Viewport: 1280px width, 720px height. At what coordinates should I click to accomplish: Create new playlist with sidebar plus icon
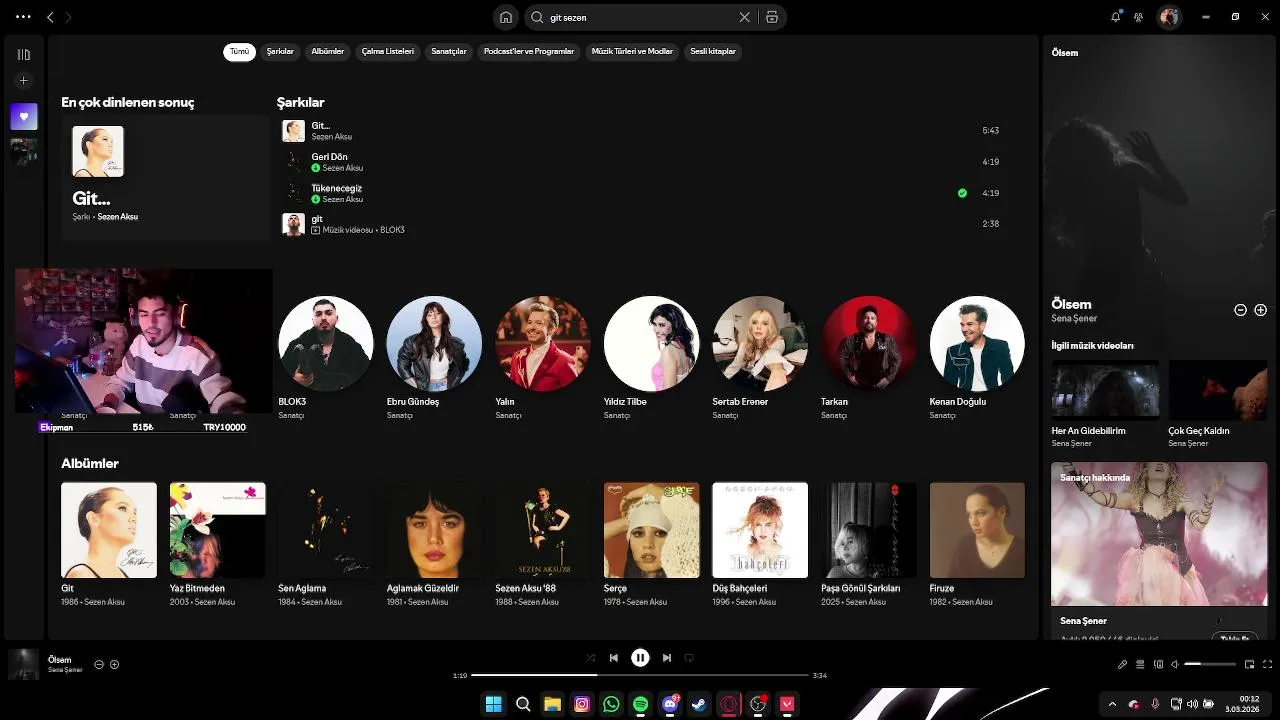coord(24,81)
